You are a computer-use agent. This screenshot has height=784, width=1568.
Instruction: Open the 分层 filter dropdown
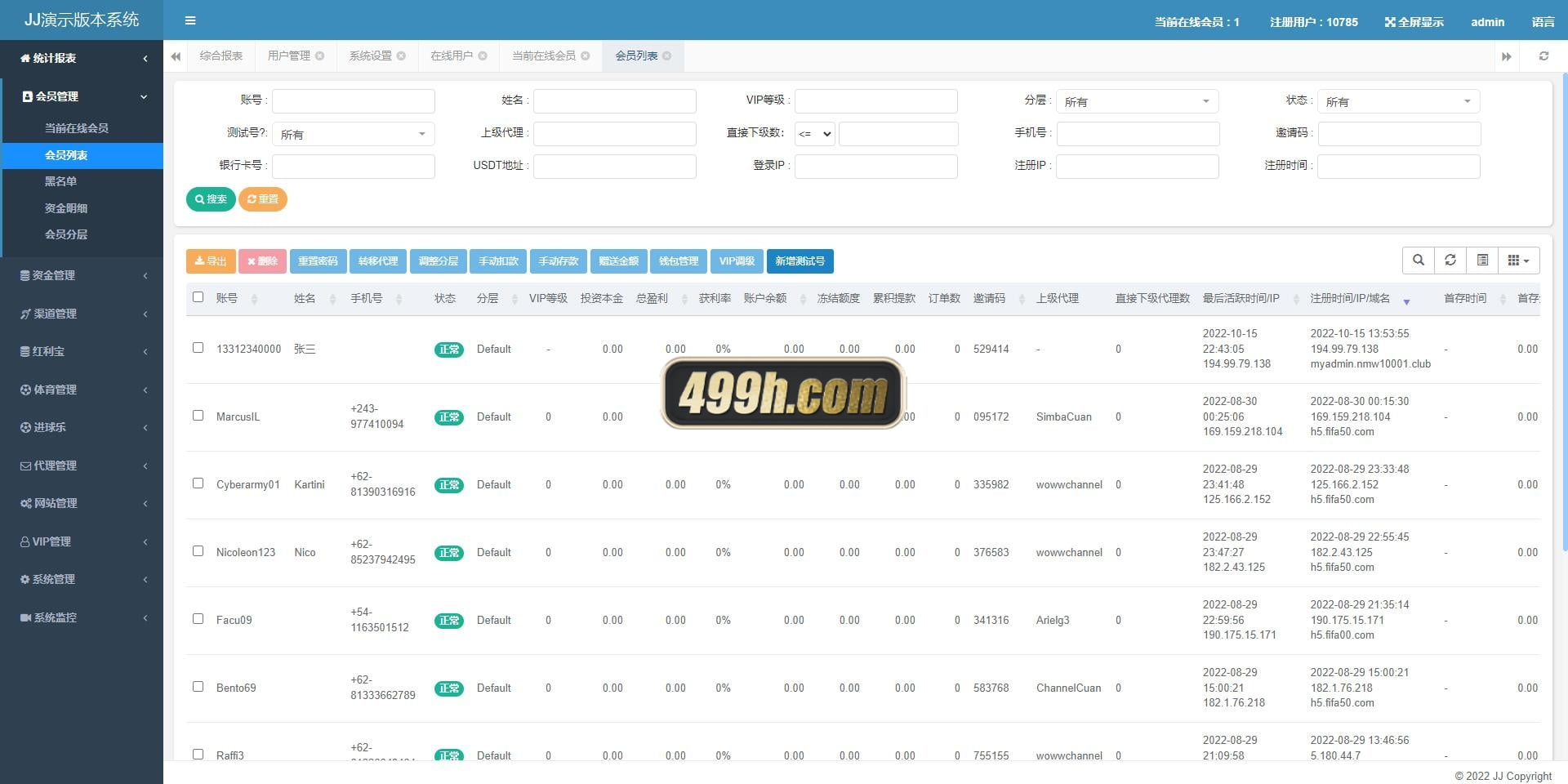tap(1137, 101)
